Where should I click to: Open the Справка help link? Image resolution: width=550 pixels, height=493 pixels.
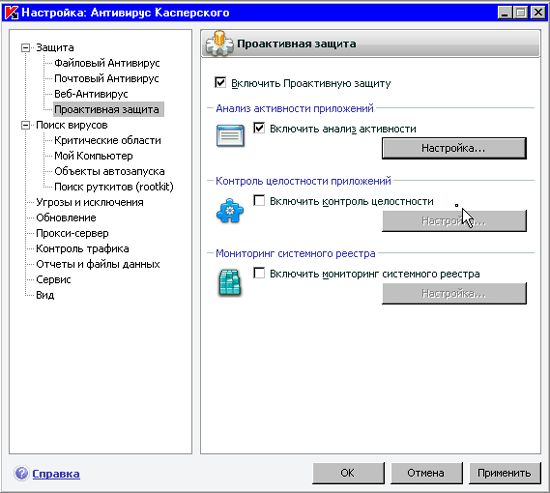[56, 474]
